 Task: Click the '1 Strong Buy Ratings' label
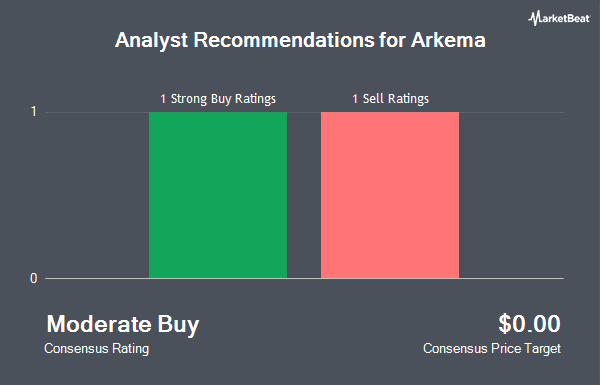pyautogui.click(x=218, y=99)
